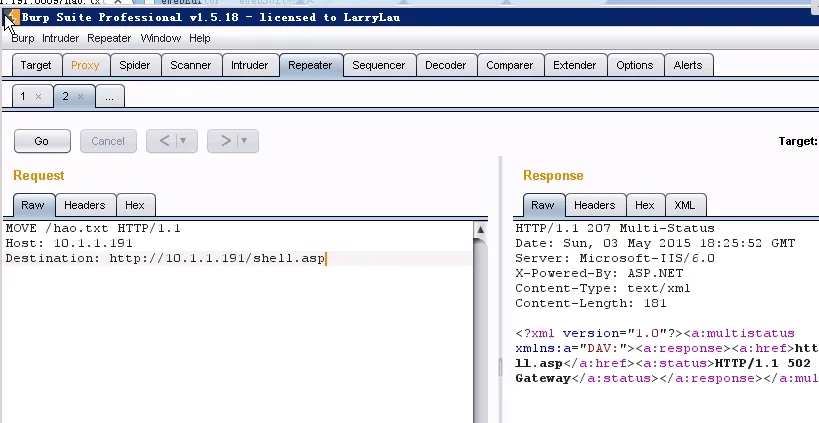Switch to the Alerts tab
Image resolution: width=819 pixels, height=423 pixels.
coord(688,65)
